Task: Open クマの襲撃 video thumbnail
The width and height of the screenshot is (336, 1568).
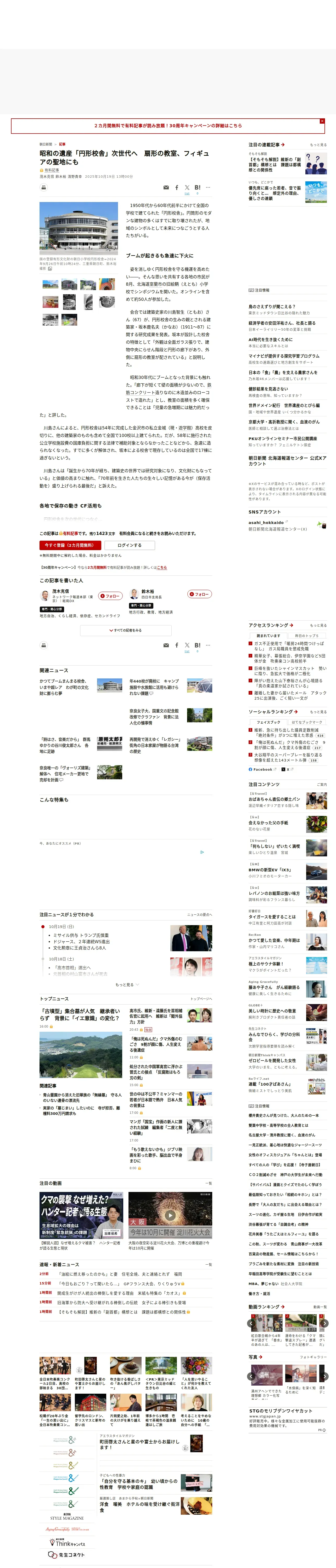Action: click(x=82, y=1215)
